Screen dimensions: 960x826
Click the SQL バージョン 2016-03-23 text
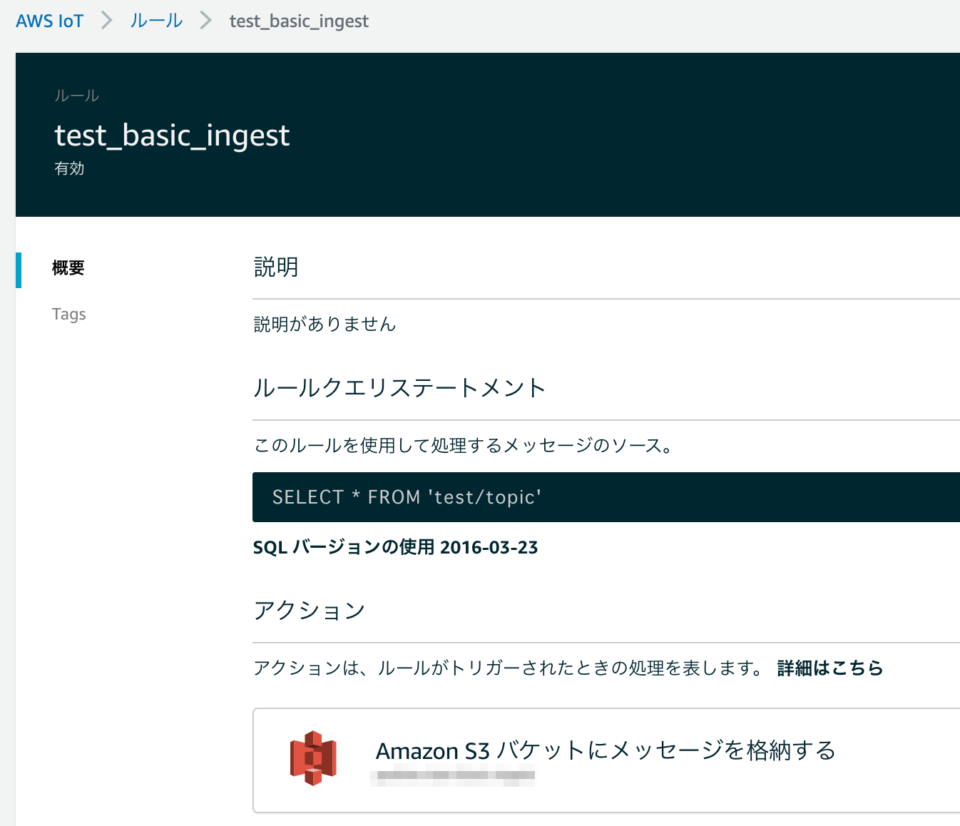point(395,548)
